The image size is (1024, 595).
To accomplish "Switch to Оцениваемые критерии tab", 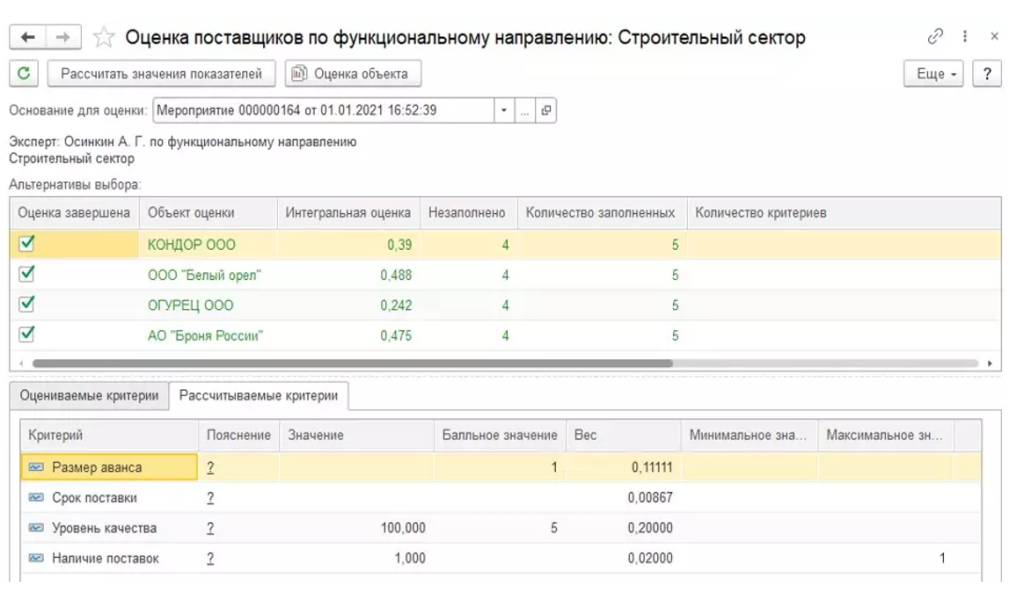I will (x=89, y=396).
